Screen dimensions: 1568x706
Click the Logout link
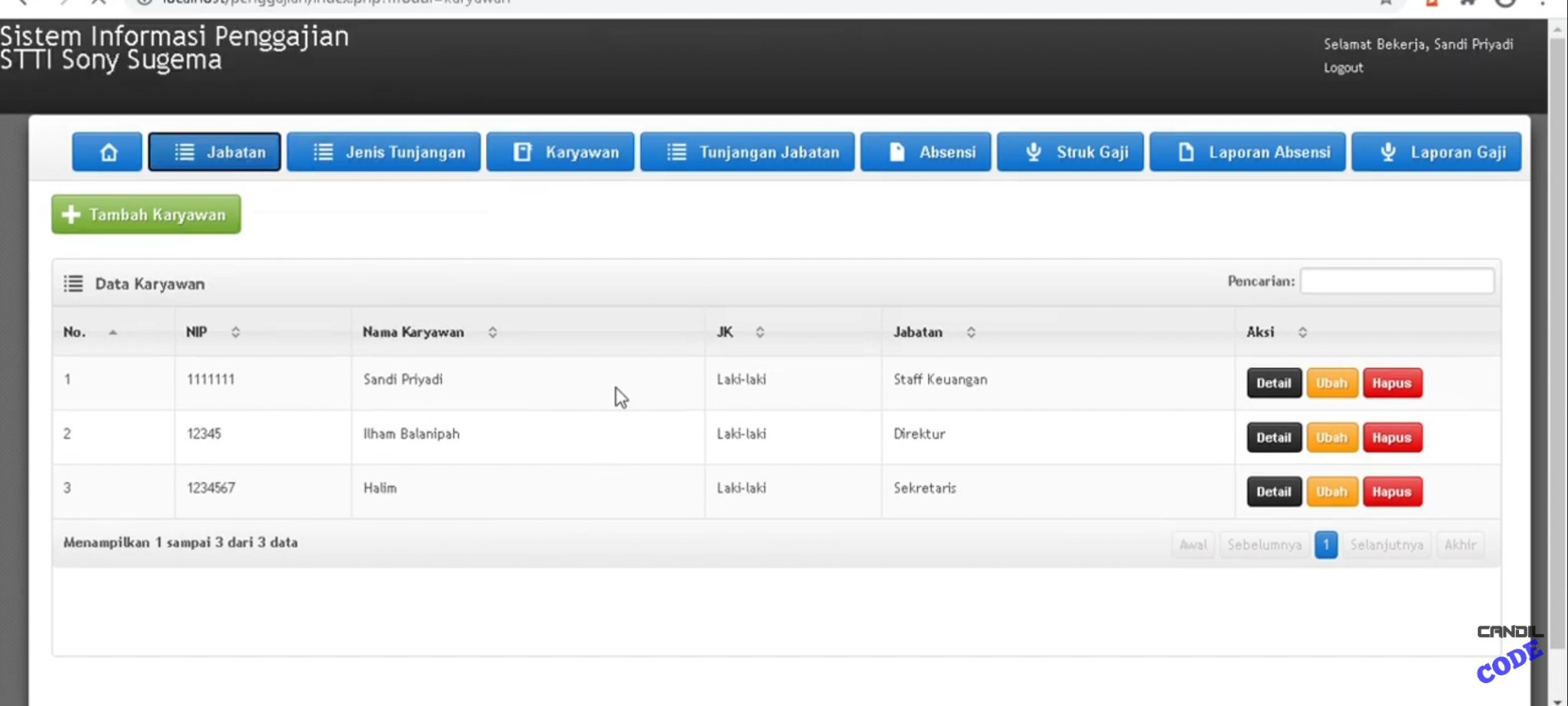tap(1343, 67)
